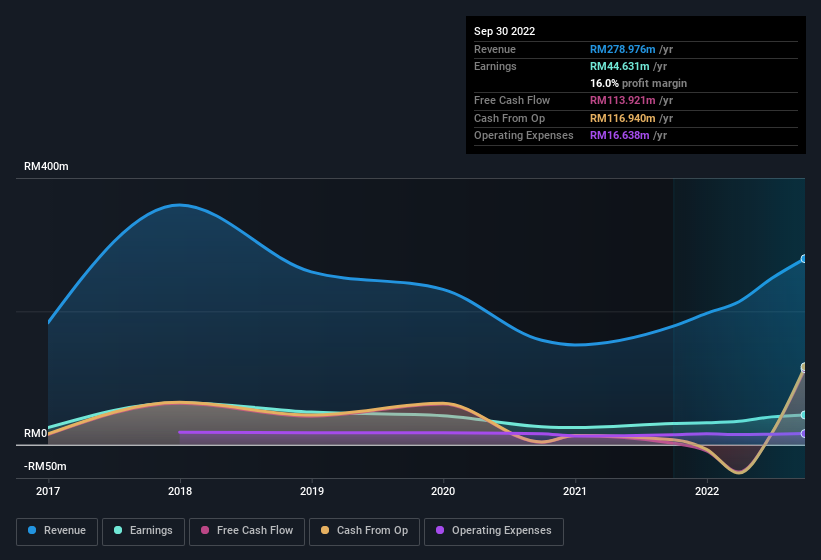This screenshot has height=560, width=821.
Task: Toggle the Operating Expenses legend button
Action: [x=494, y=532]
